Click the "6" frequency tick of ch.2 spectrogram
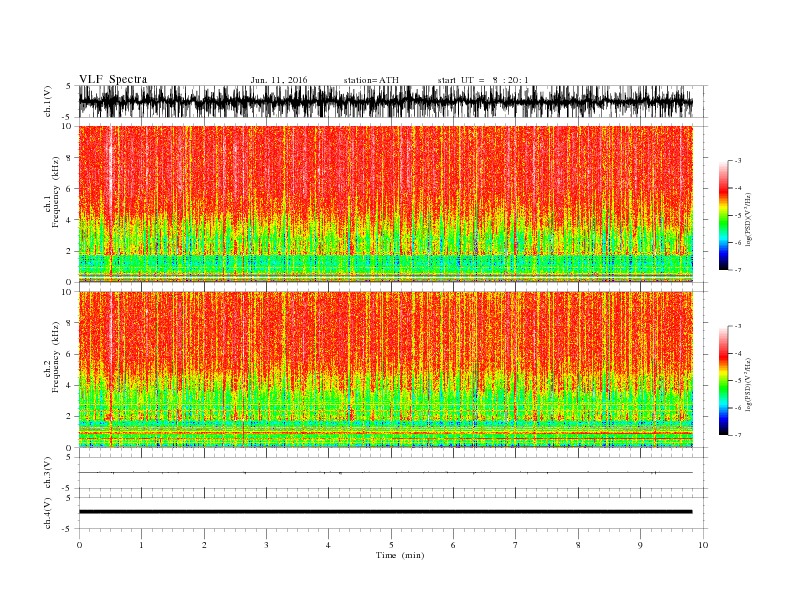792x612 pixels. point(70,354)
